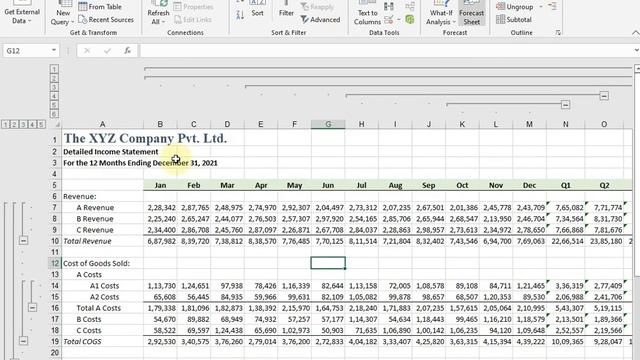Collapse the Total Revenue row group
Image resolution: width=640 pixels, height=360 pixels.
(23, 241)
